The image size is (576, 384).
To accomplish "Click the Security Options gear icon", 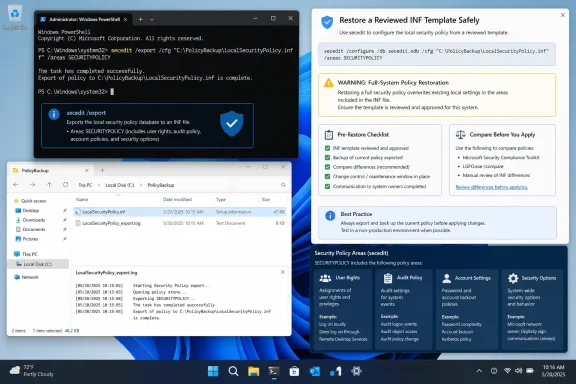I will tap(513, 278).
